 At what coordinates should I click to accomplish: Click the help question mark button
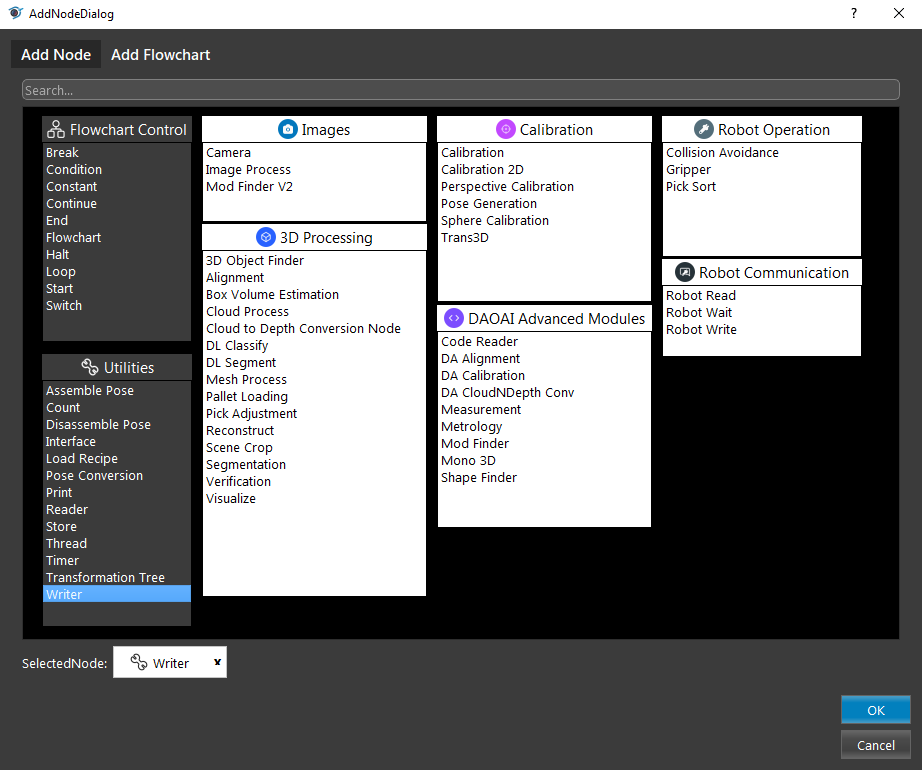click(x=854, y=14)
